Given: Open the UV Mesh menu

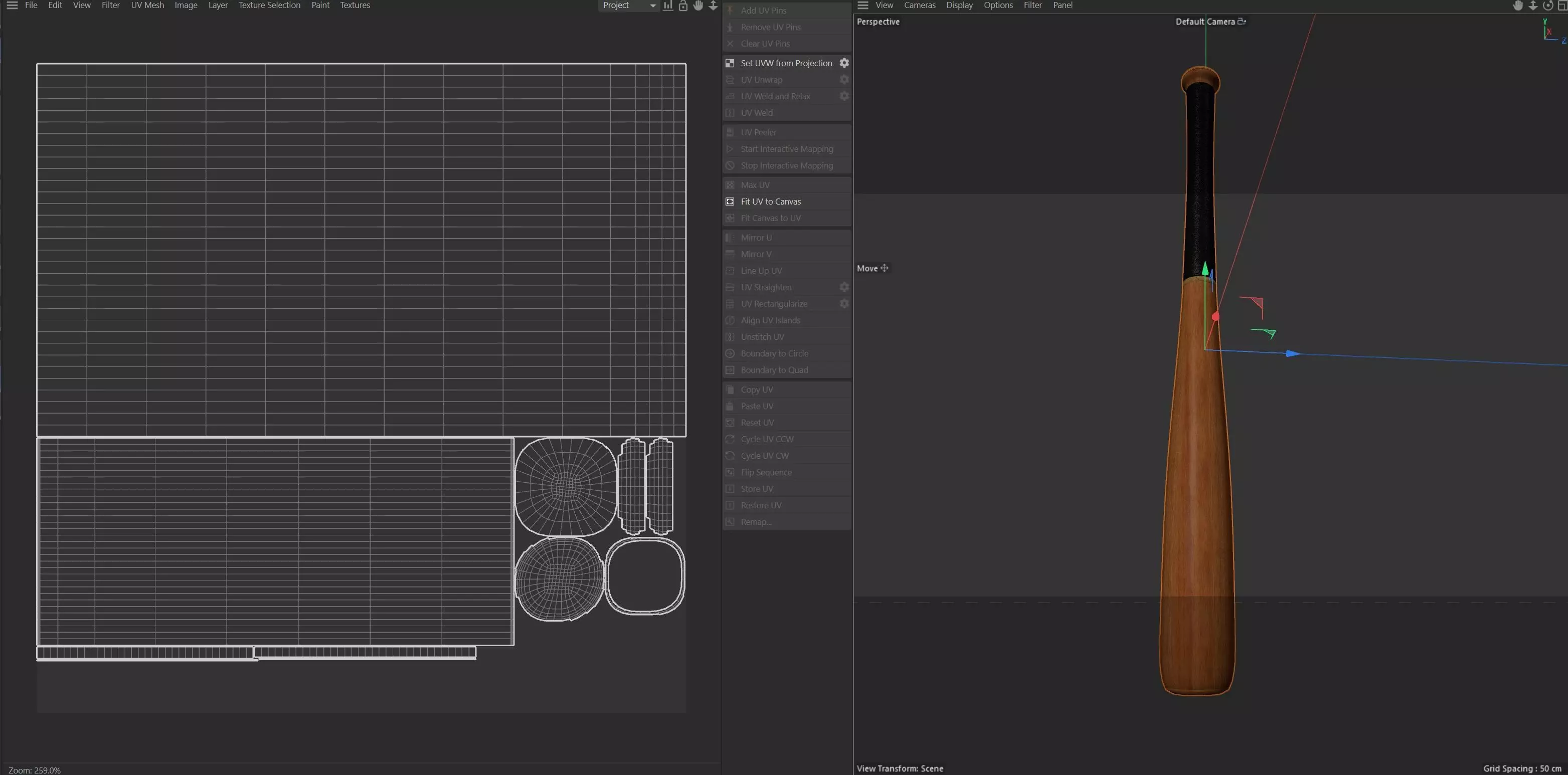Looking at the screenshot, I should pyautogui.click(x=147, y=6).
